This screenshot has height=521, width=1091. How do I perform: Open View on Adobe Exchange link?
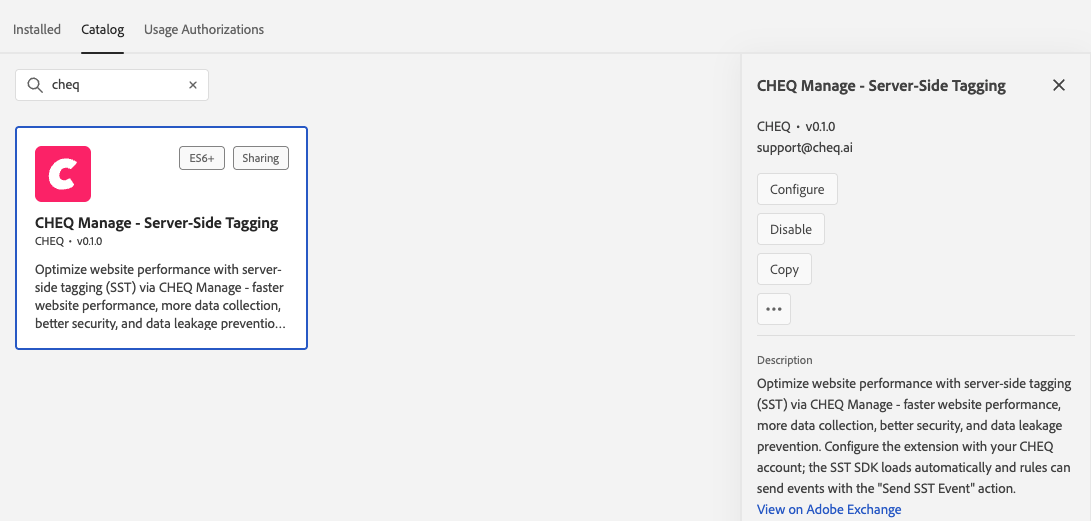829,509
